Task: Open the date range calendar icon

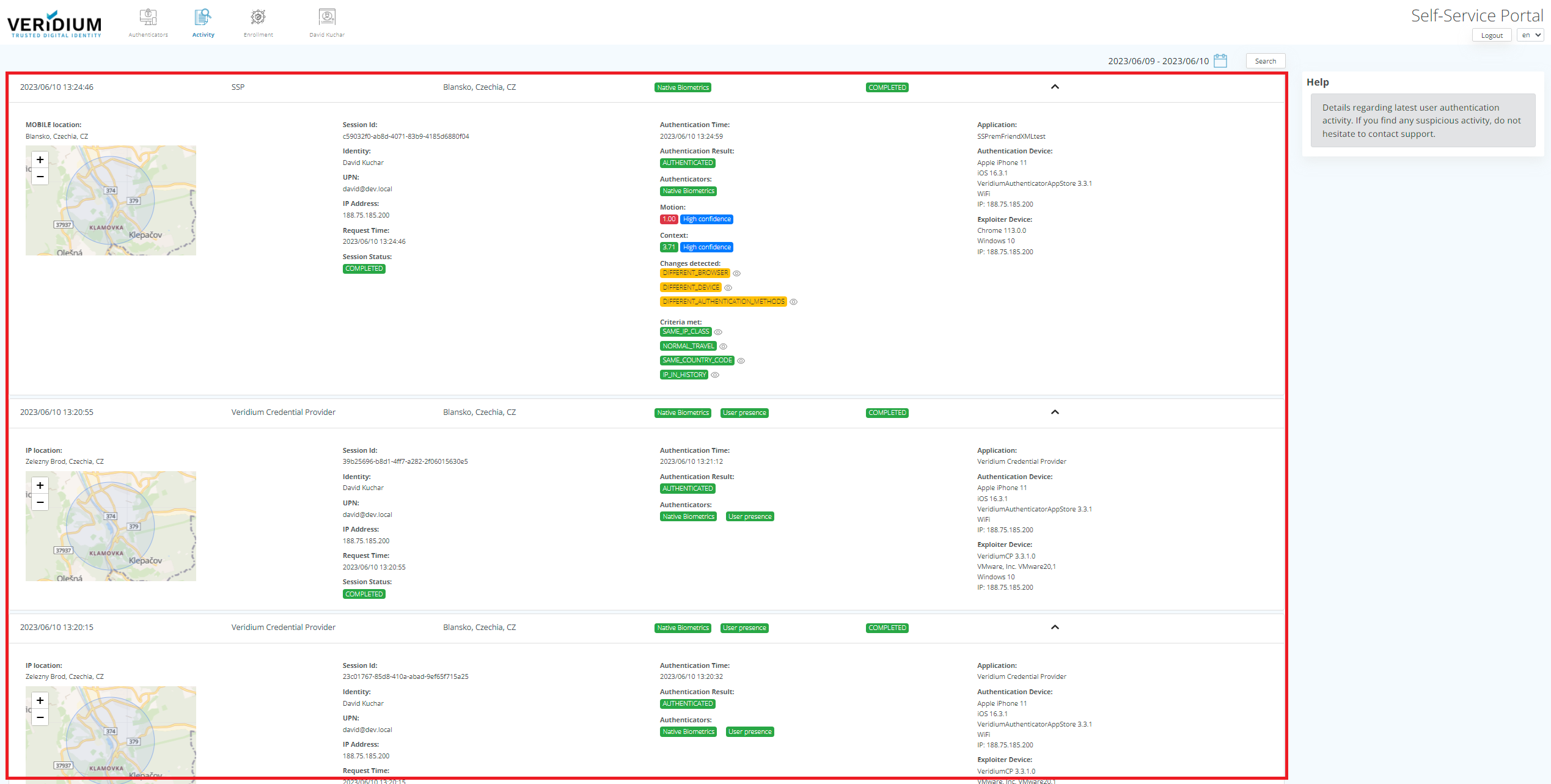Action: 1220,60
